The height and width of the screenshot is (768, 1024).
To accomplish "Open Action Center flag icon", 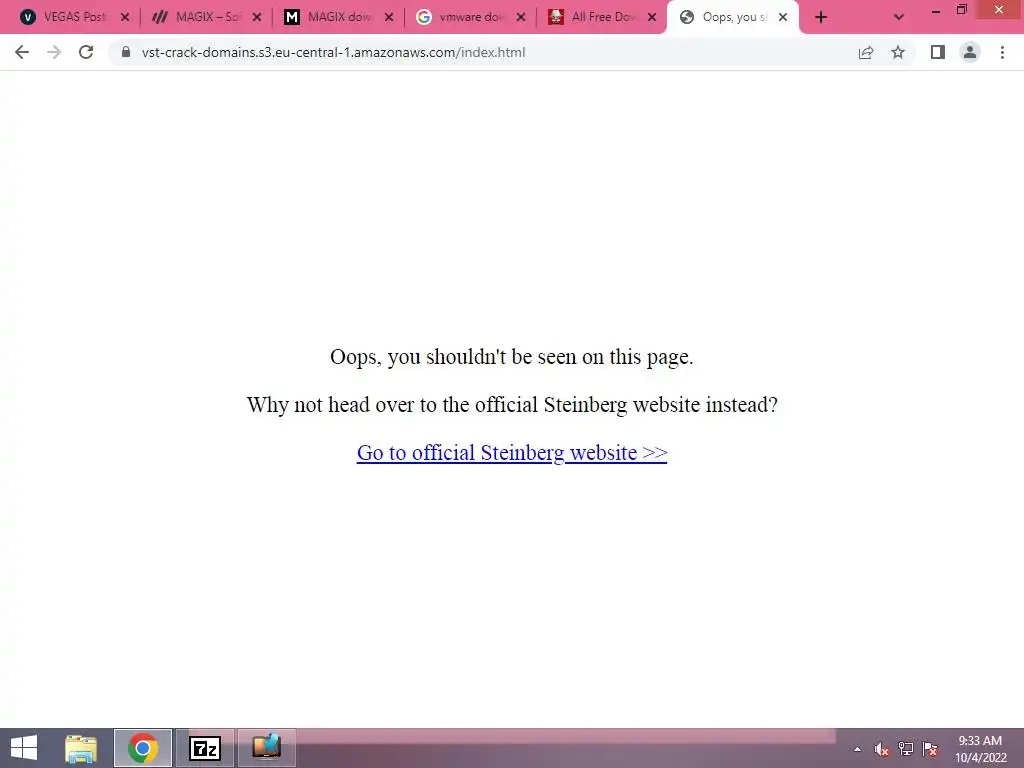I will click(930, 749).
